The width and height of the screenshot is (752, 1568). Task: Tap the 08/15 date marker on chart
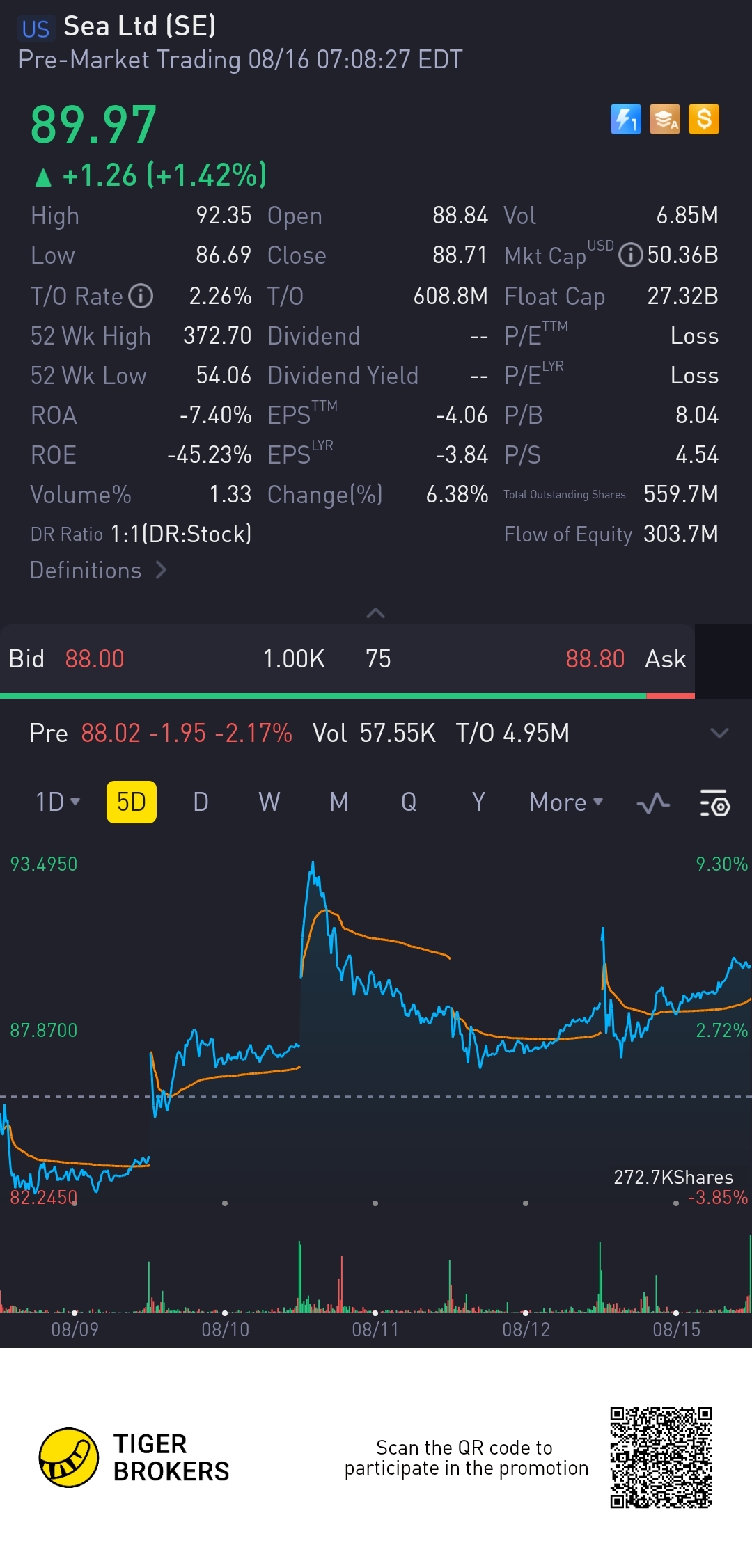pos(676,1329)
